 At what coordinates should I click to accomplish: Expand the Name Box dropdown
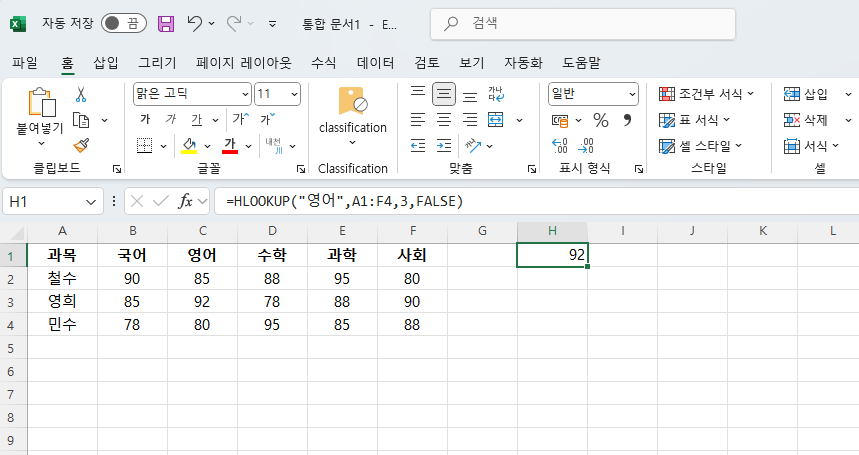(x=91, y=202)
